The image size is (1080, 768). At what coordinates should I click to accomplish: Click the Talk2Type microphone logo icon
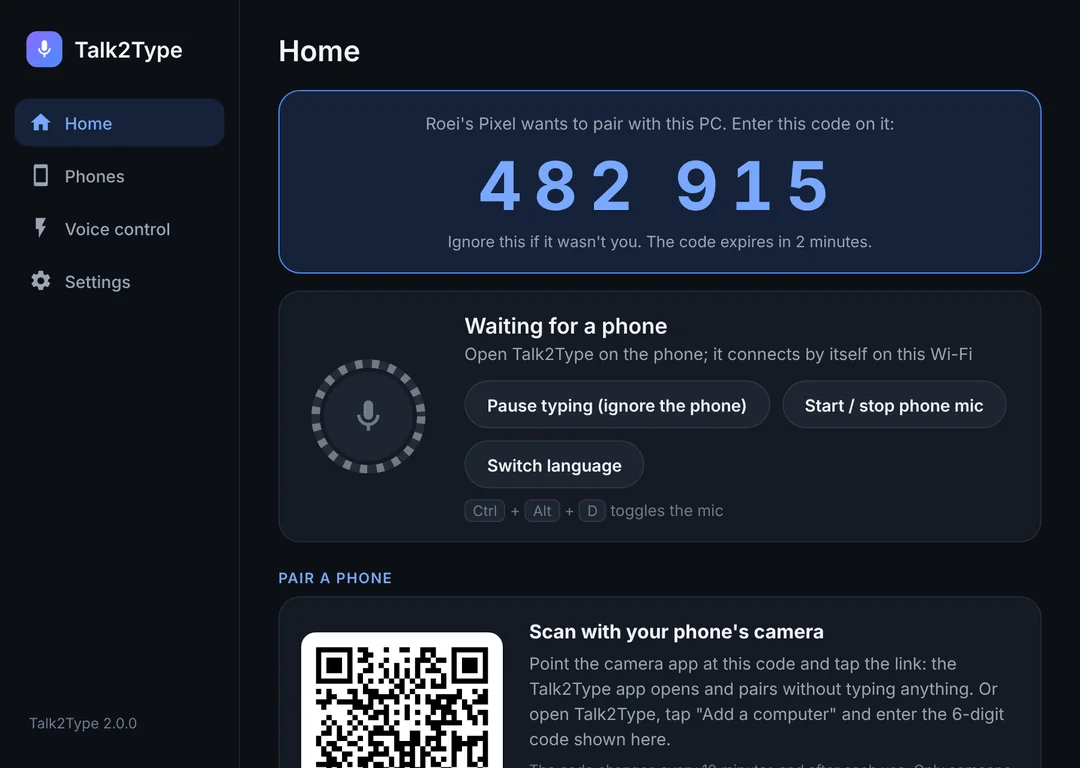tap(44, 49)
